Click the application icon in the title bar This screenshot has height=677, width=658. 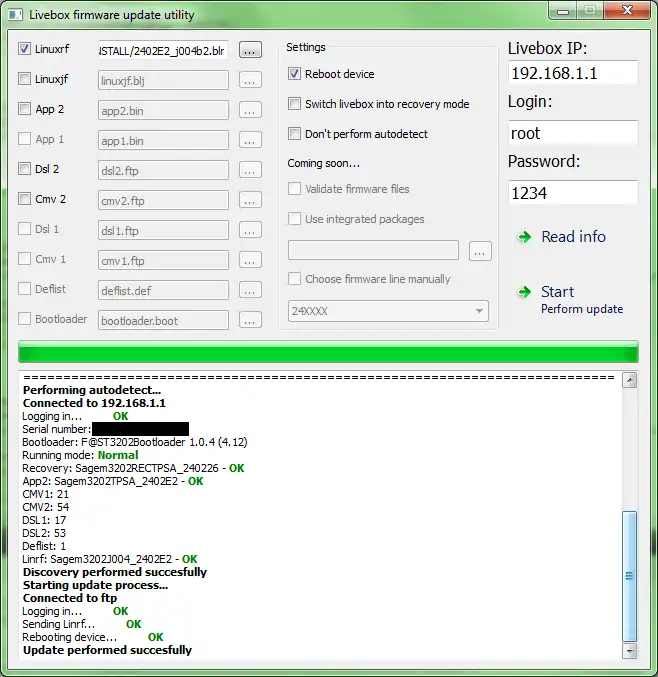click(x=15, y=15)
